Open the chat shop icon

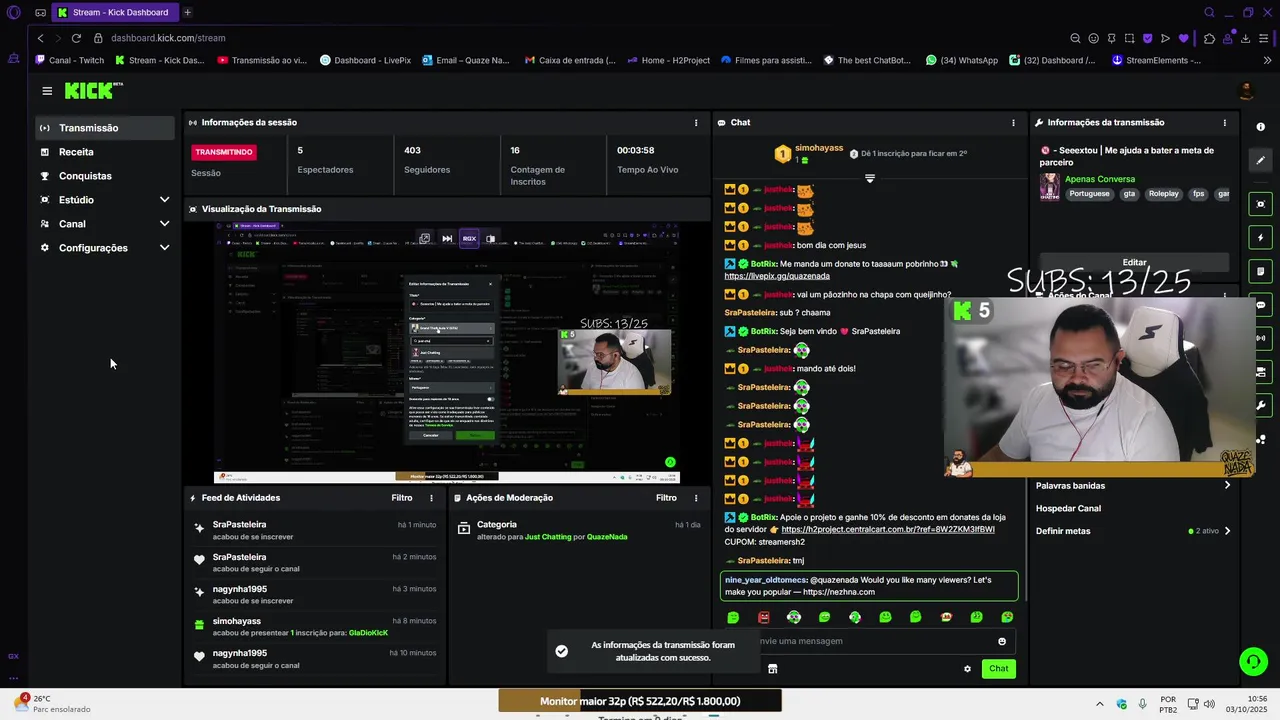772,669
